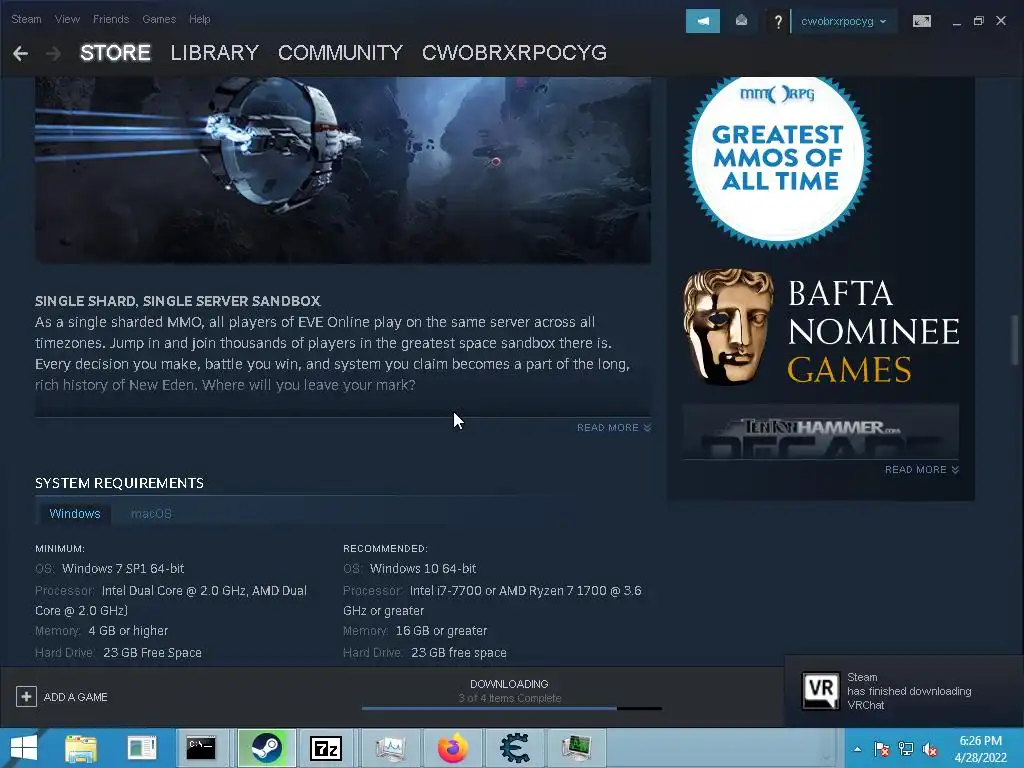Click the download progress bar
1024x768 pixels.
tap(512, 708)
